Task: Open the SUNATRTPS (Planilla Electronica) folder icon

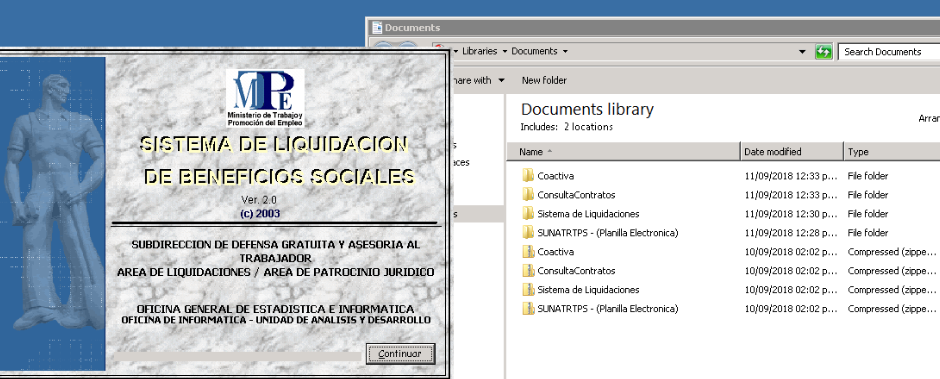Action: tap(528, 233)
